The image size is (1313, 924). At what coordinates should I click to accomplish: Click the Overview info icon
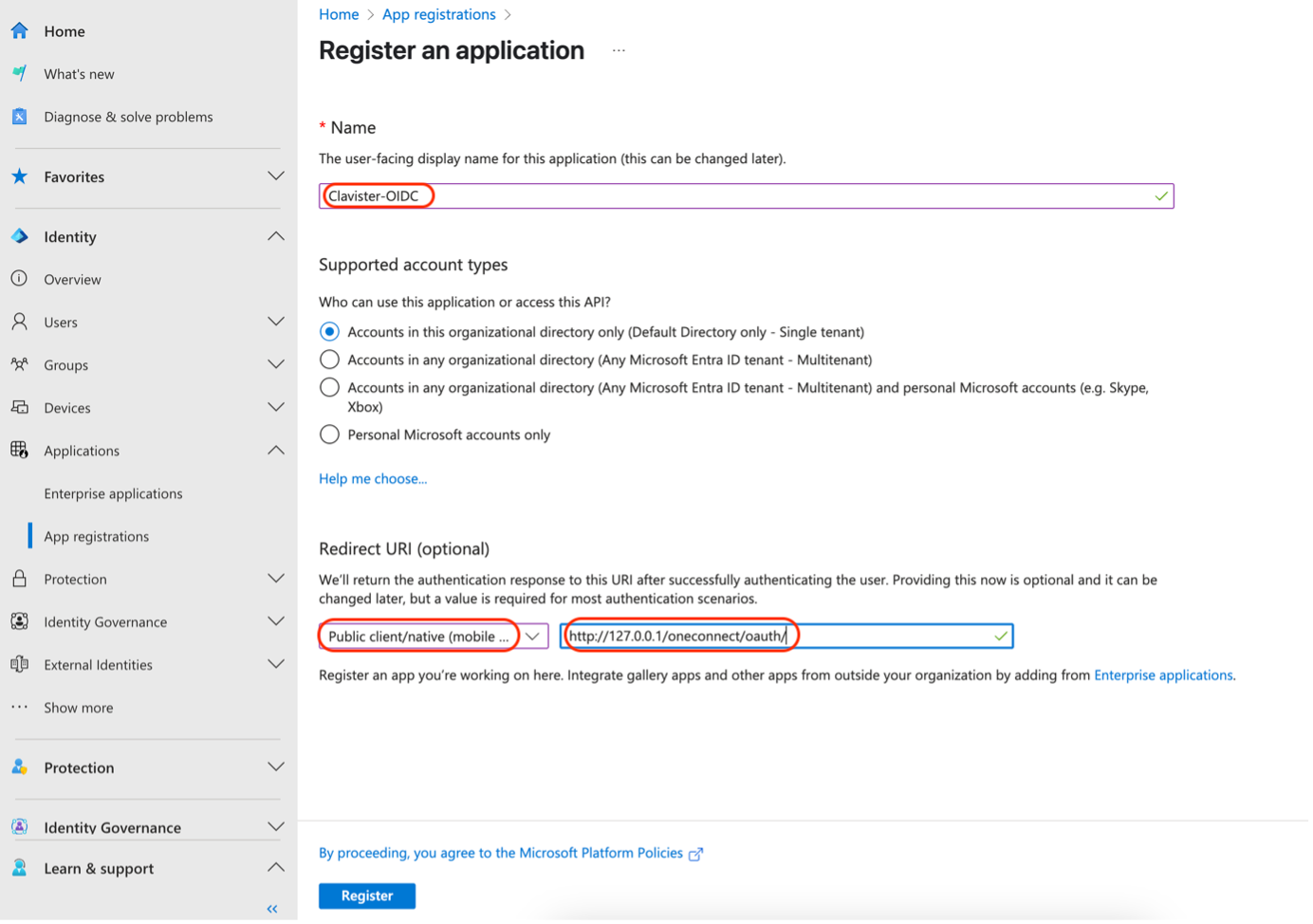tap(19, 279)
